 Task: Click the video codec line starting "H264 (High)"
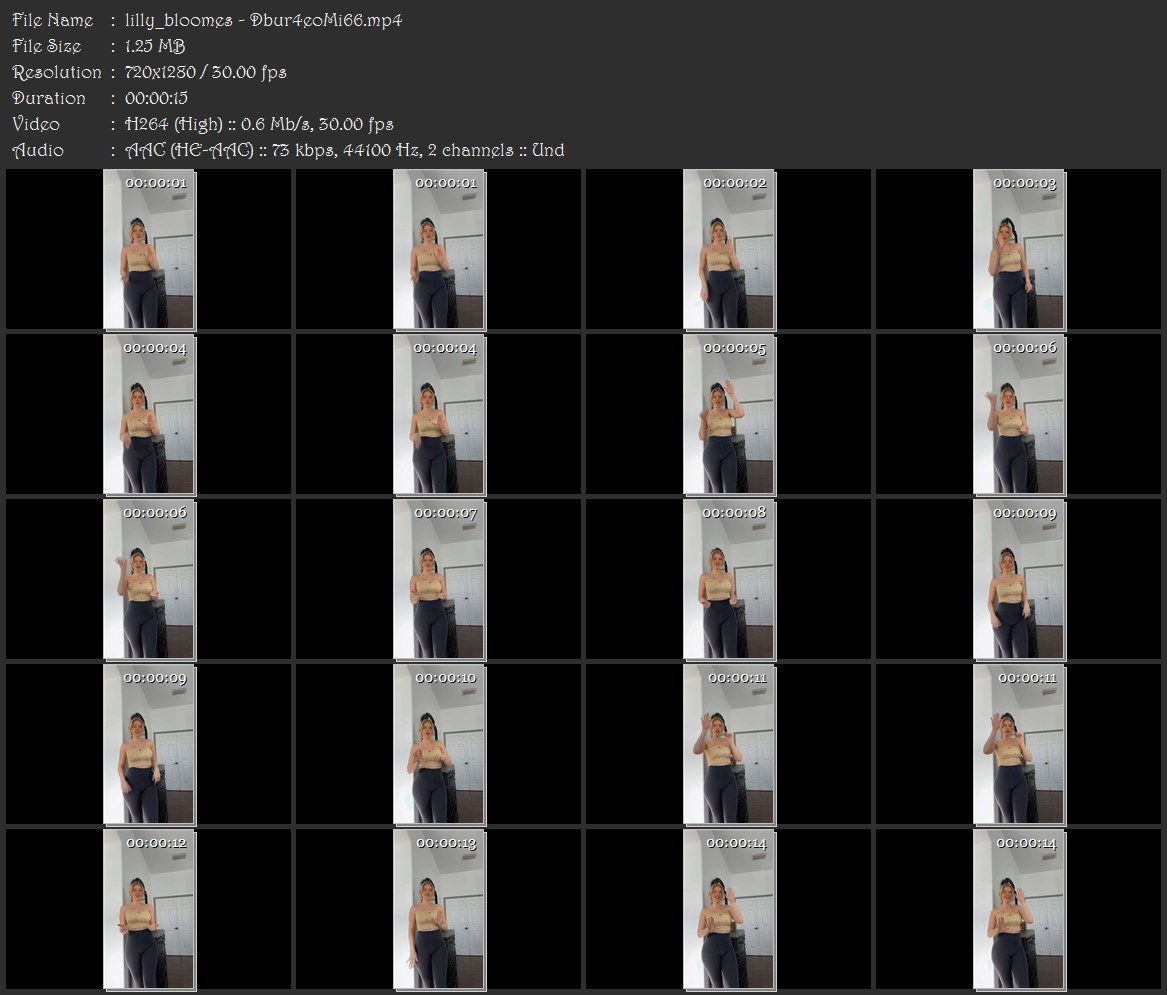coord(259,124)
